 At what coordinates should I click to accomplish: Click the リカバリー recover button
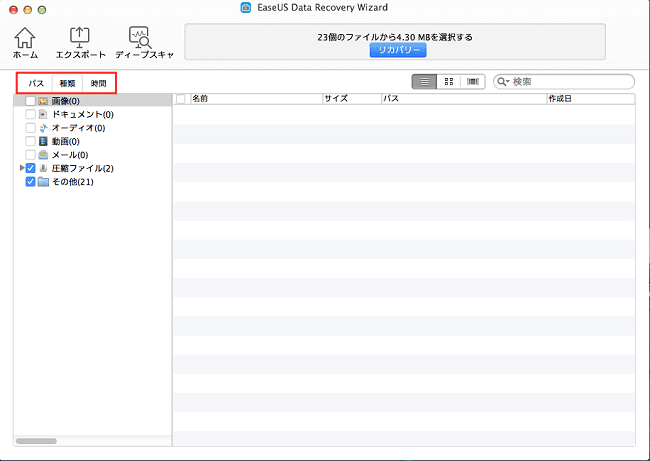pyautogui.click(x=398, y=50)
